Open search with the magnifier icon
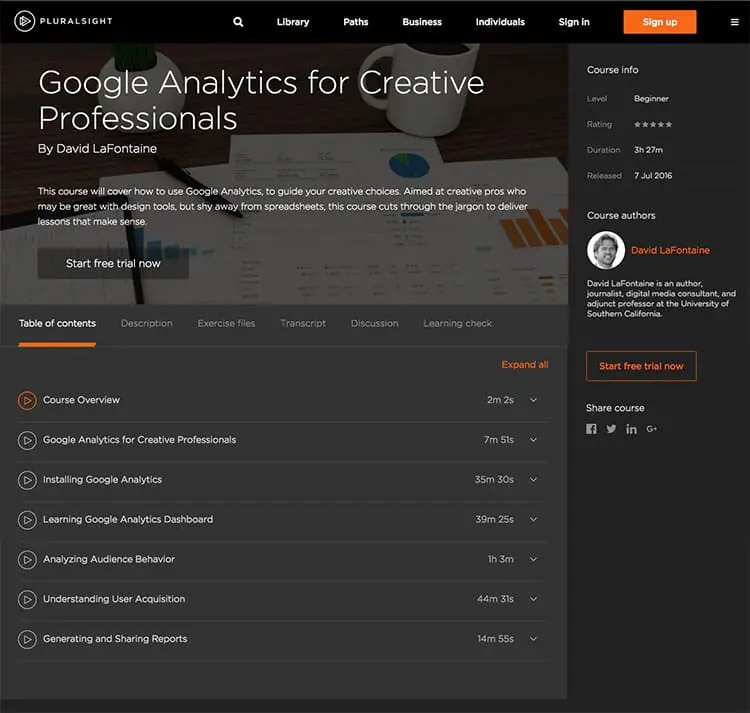 pos(238,22)
